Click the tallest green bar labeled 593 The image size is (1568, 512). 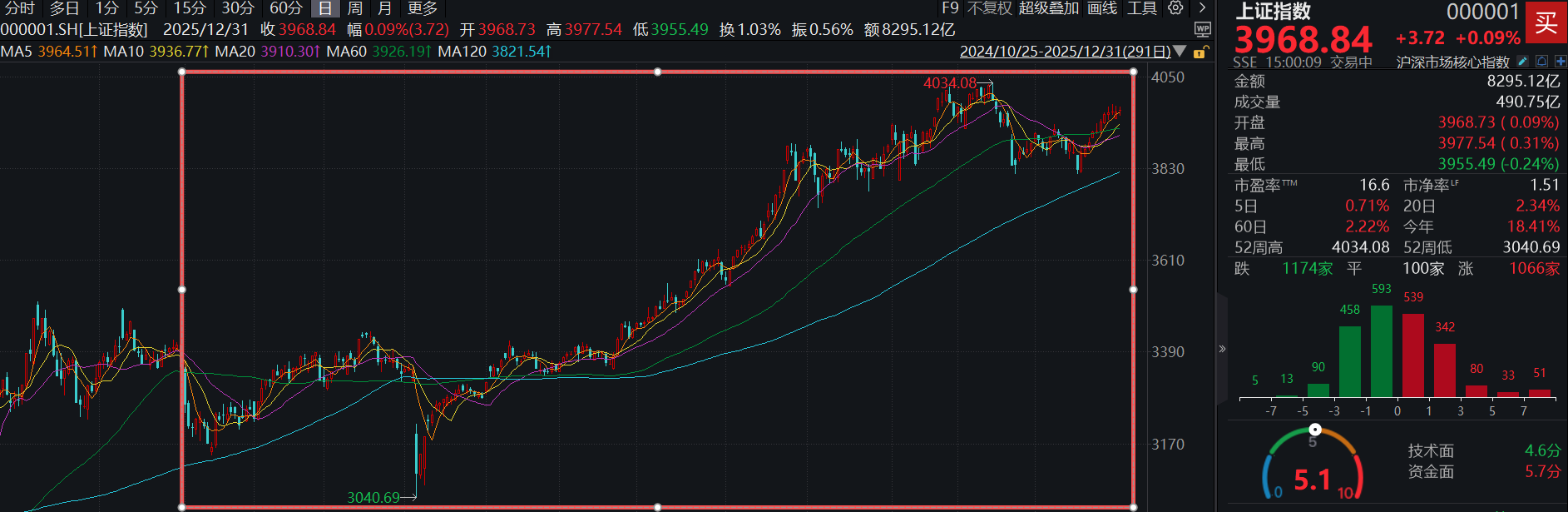[x=1381, y=350]
